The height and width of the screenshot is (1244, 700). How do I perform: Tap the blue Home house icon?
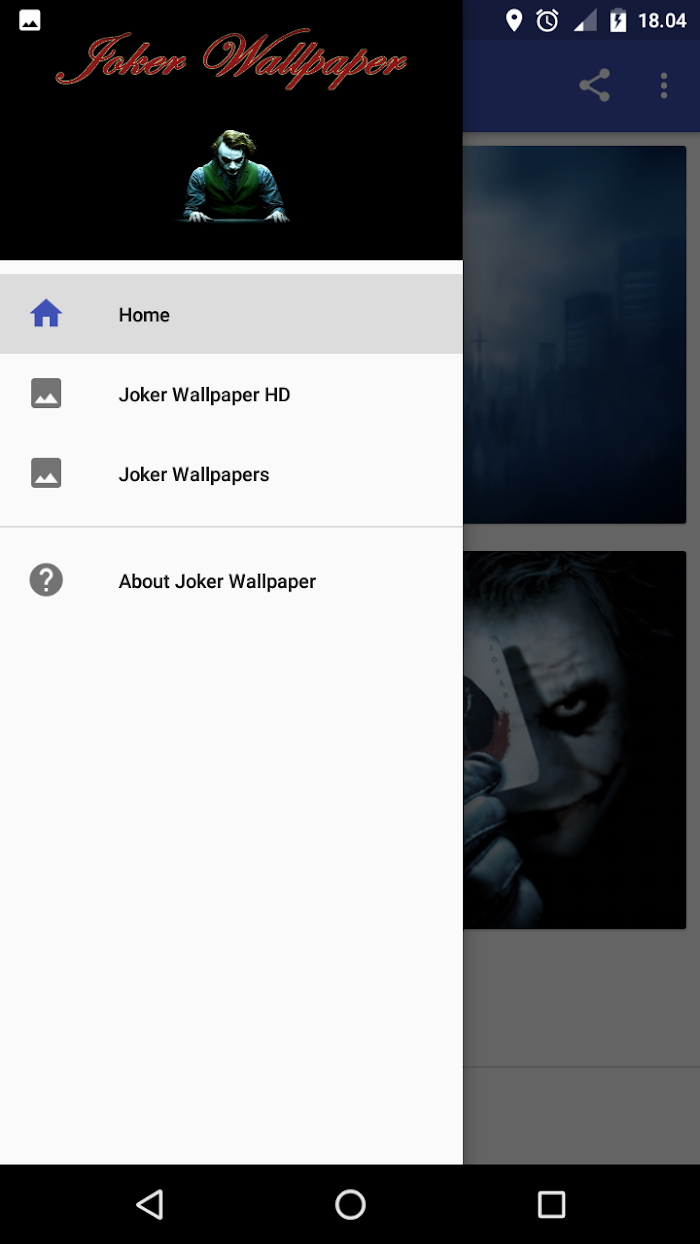(x=46, y=314)
